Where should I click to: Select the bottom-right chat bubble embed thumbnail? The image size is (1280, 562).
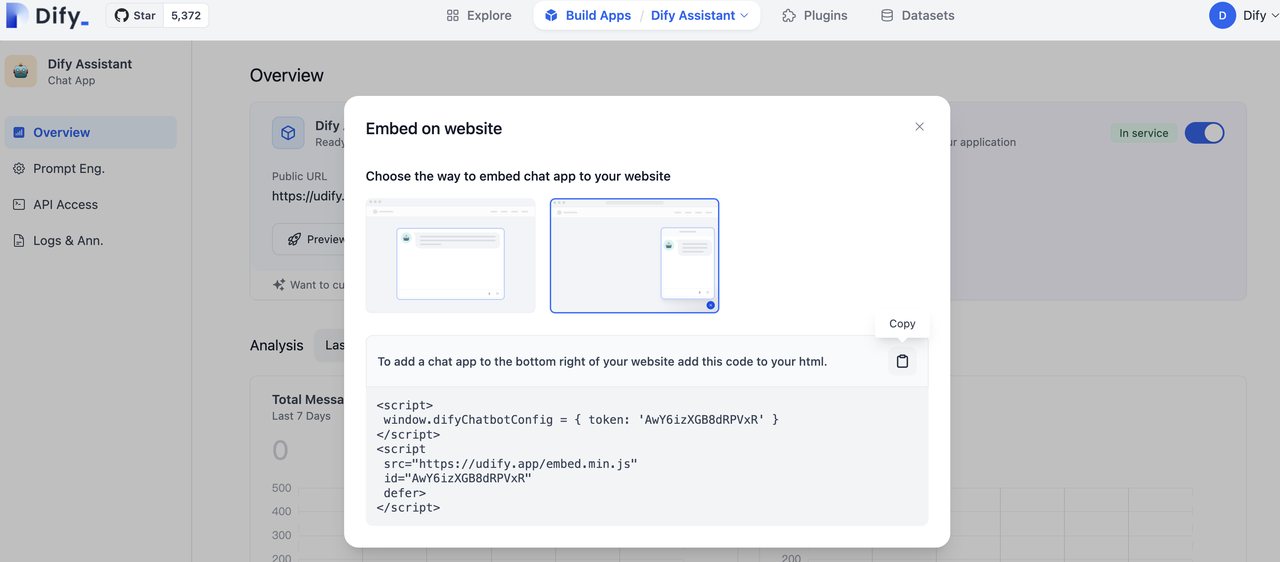click(x=634, y=256)
